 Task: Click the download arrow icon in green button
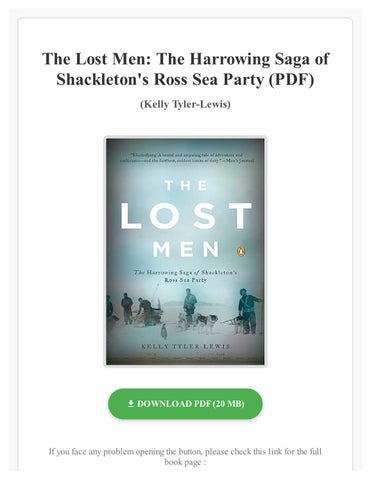[x=131, y=404]
